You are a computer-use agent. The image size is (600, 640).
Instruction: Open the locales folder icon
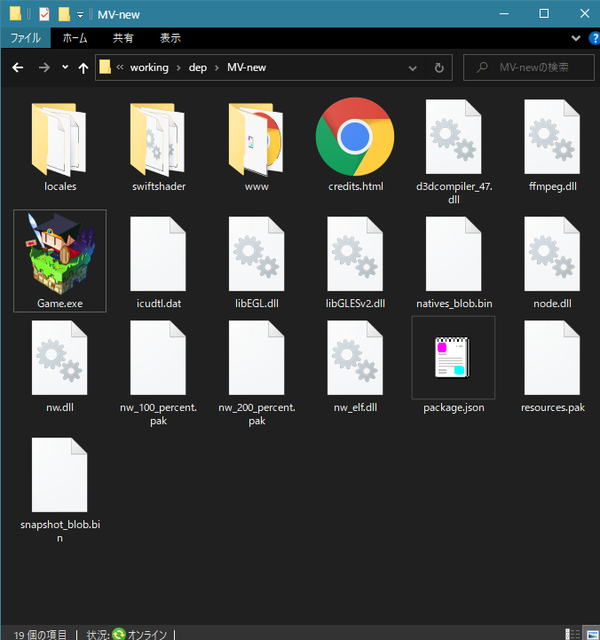(59, 139)
